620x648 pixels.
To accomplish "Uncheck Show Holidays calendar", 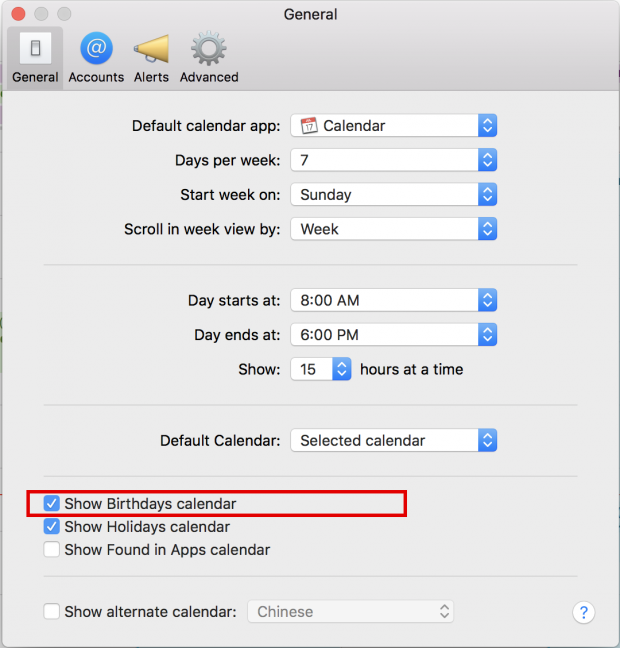I will [52, 527].
